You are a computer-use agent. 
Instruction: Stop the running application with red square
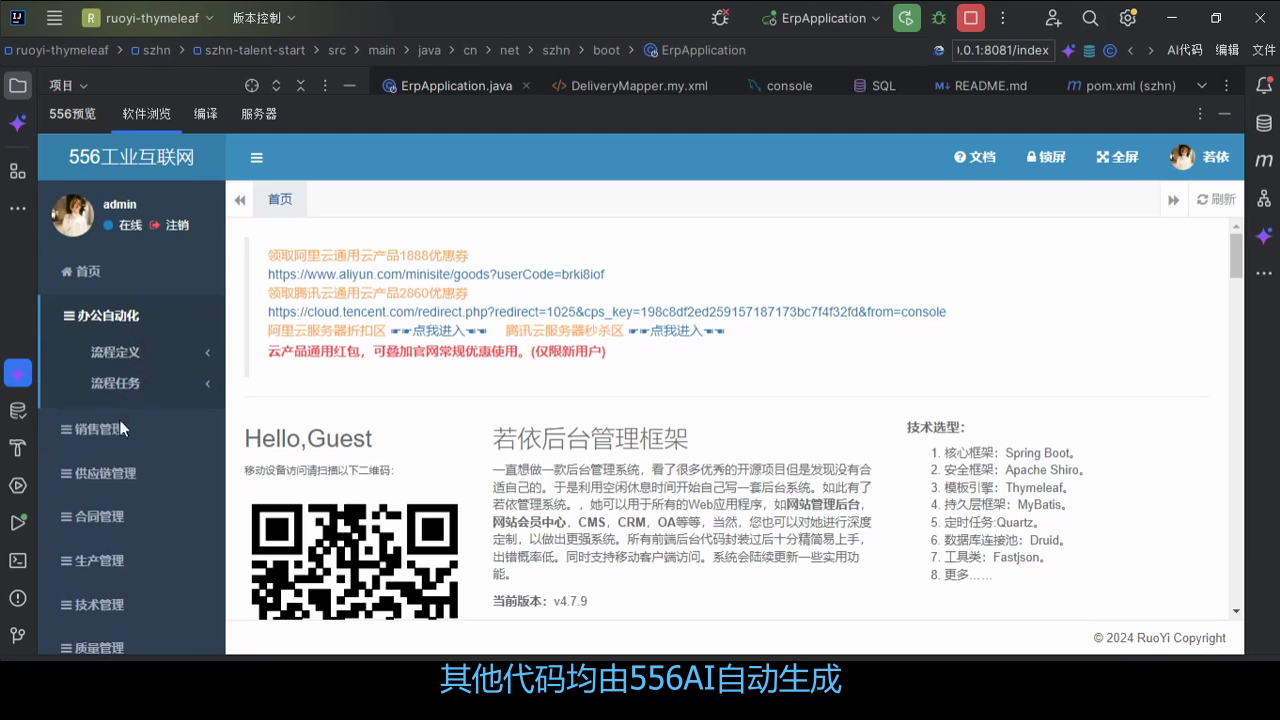point(970,18)
